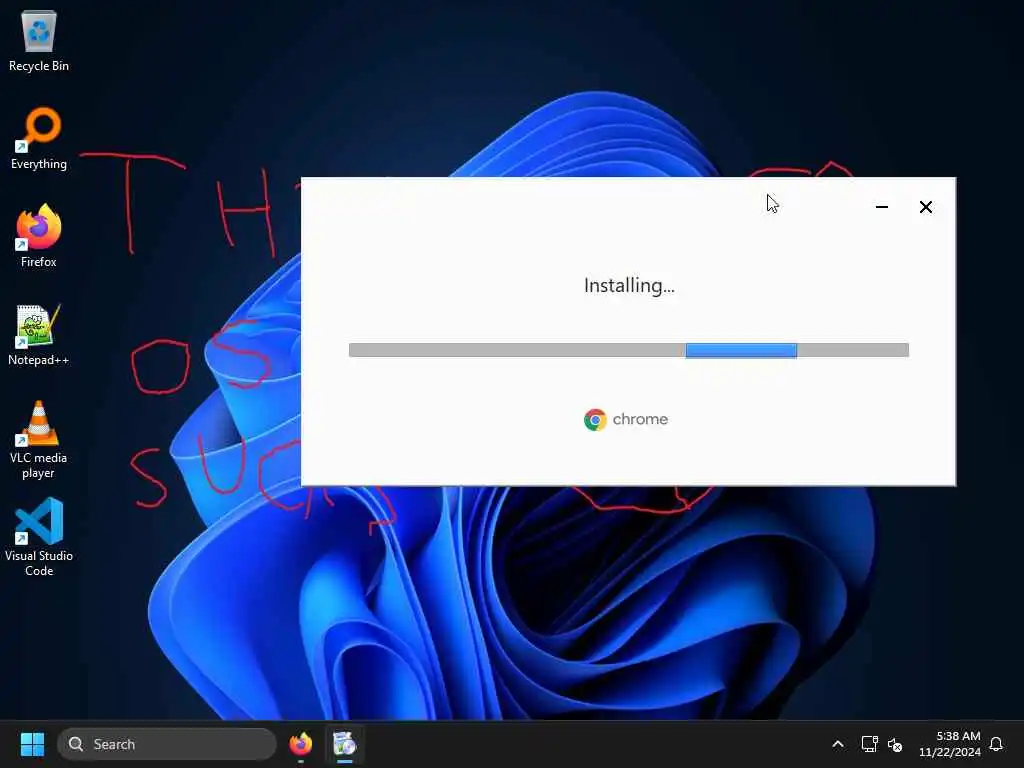Select the Everything search desktop shortcut
This screenshot has height=768, width=1024.
(39, 138)
